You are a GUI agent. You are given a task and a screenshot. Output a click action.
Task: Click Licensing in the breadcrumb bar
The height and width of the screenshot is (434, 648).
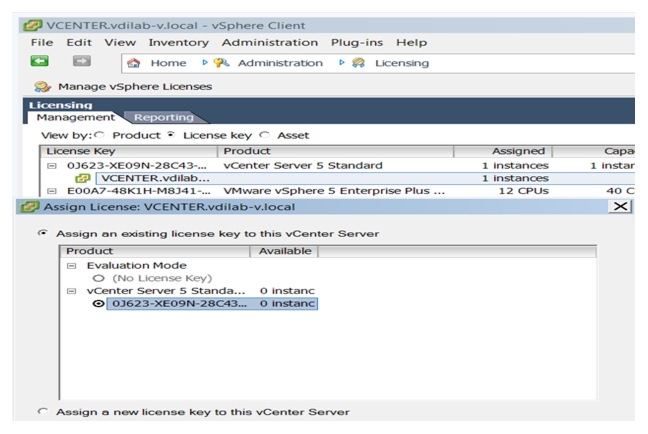point(402,63)
